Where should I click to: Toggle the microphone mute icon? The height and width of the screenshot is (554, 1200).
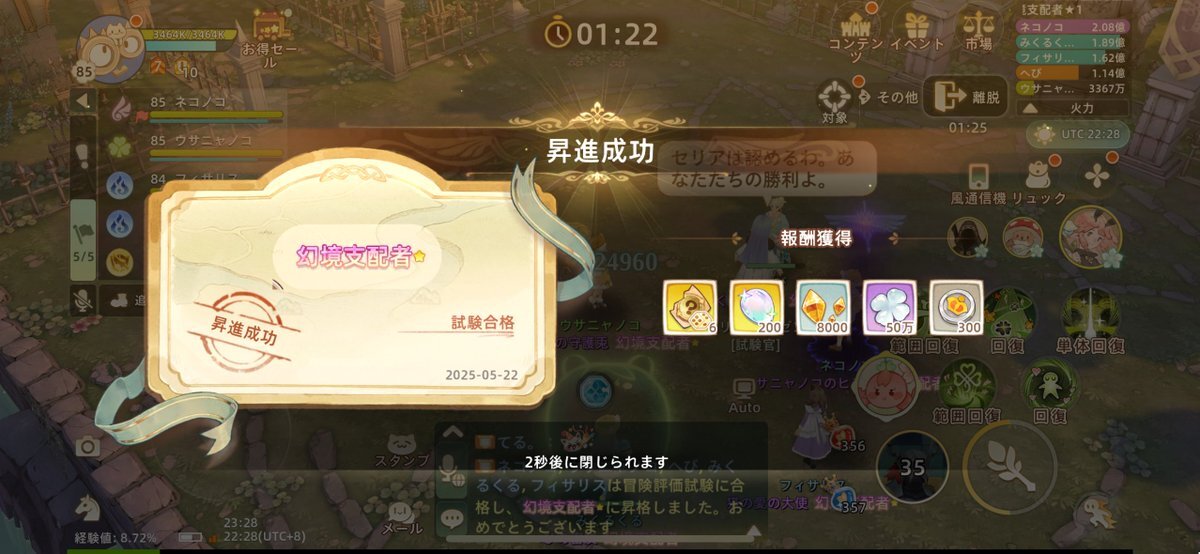tap(84, 298)
